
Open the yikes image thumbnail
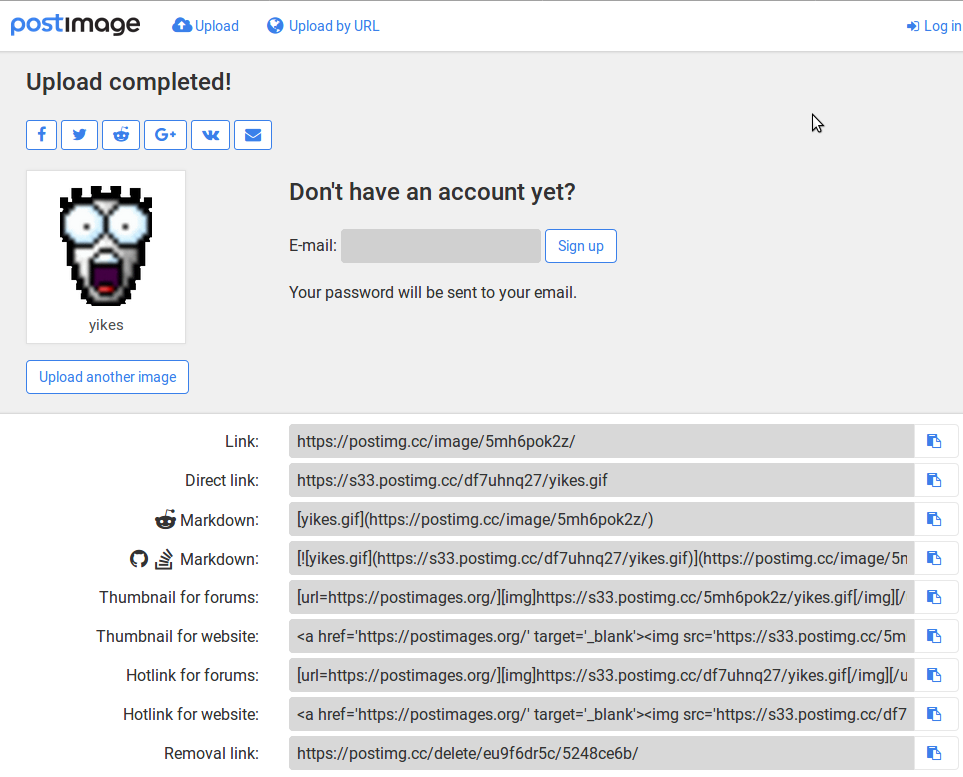point(106,246)
